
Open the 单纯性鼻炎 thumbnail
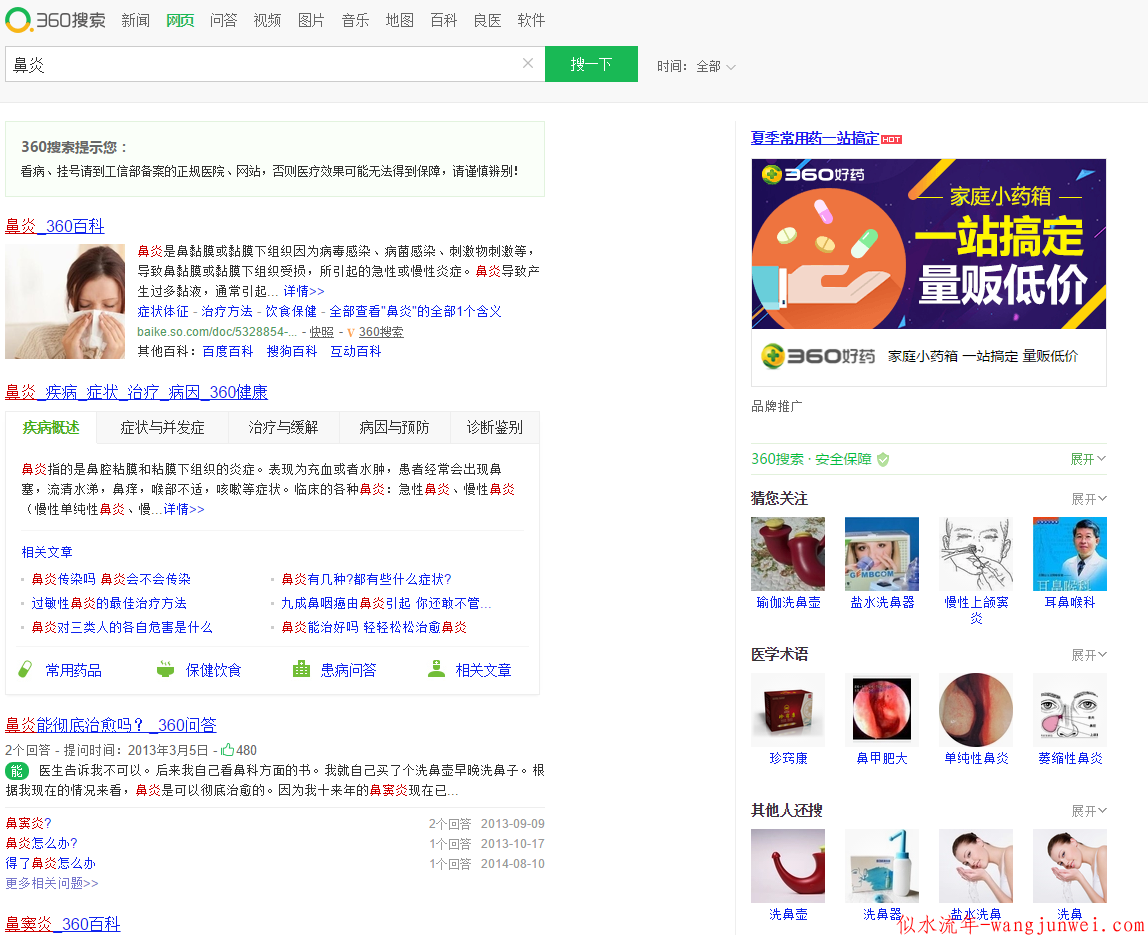point(976,710)
